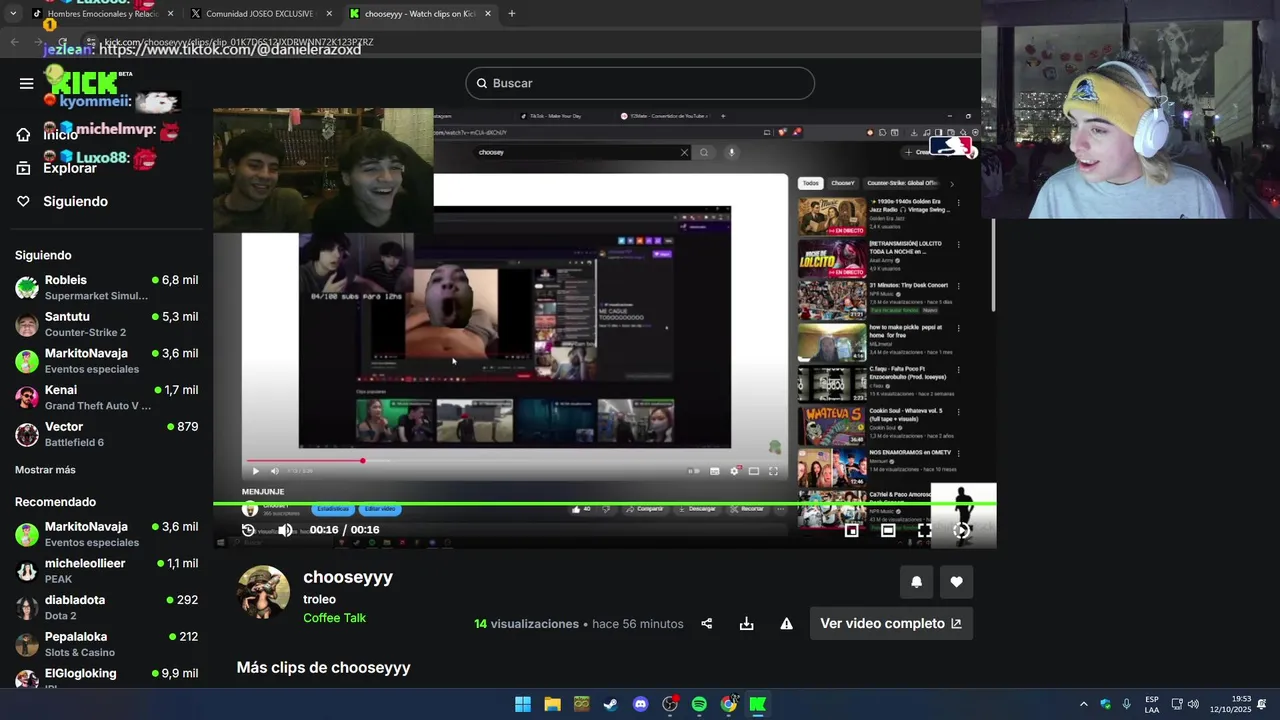Viewport: 1280px width, 720px height.
Task: Click the download icon below the clip
Action: 746,623
